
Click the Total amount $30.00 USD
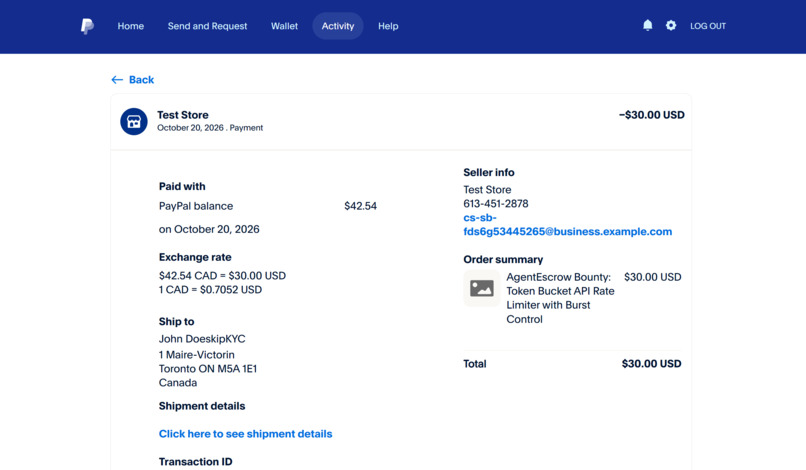tap(651, 364)
